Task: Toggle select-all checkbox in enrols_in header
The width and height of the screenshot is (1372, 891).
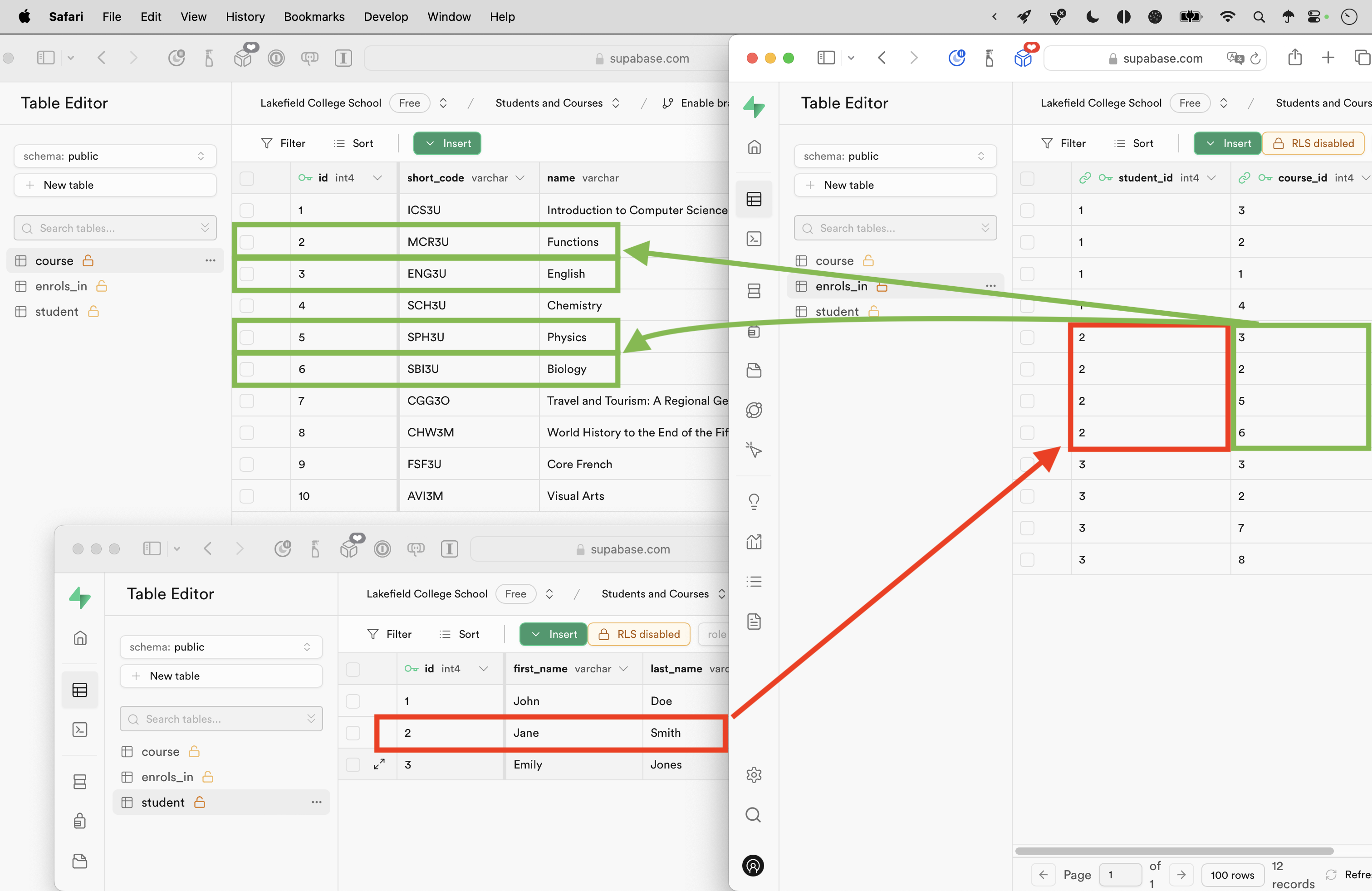Action: (x=1027, y=178)
